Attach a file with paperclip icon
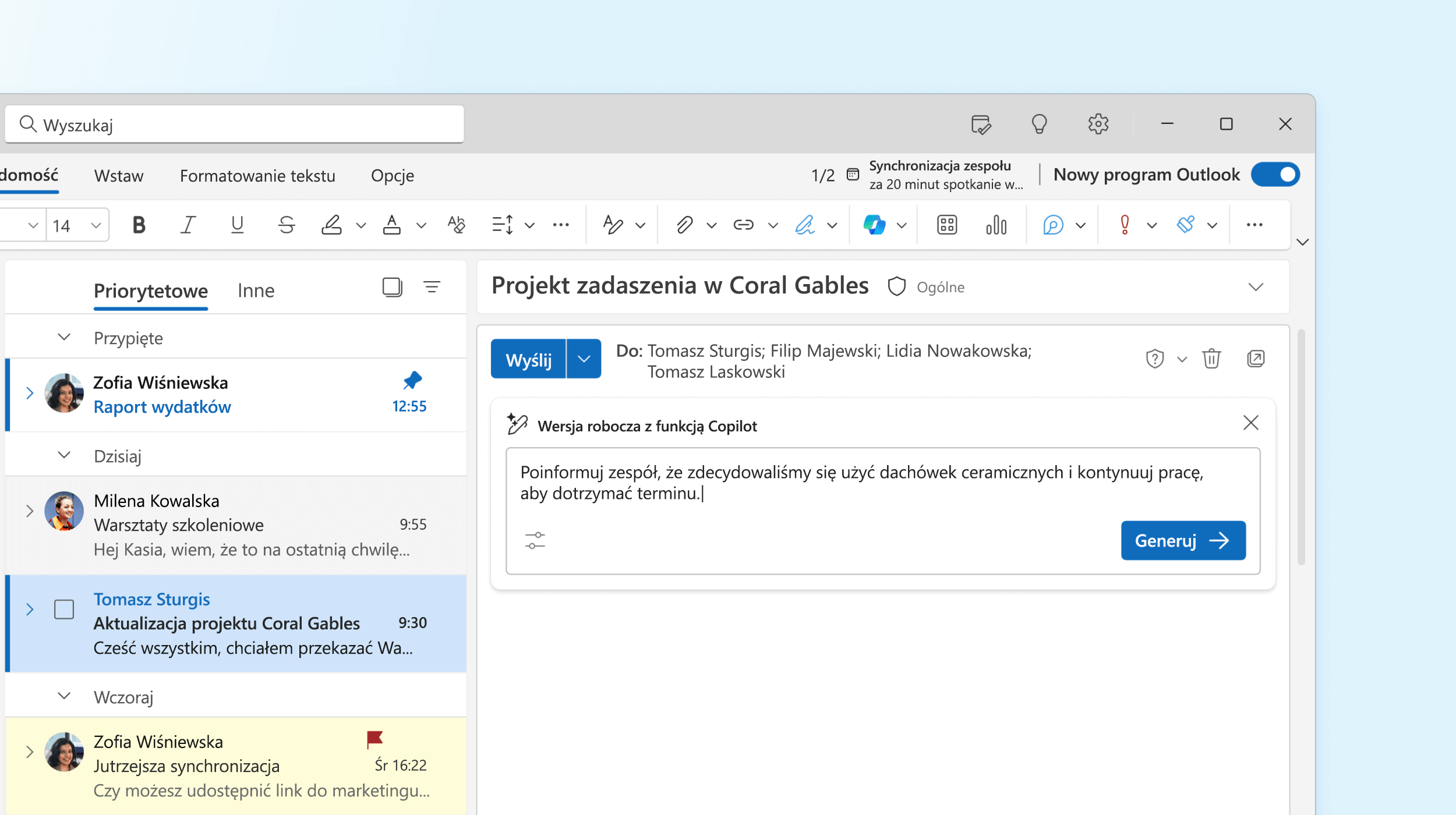 click(684, 225)
